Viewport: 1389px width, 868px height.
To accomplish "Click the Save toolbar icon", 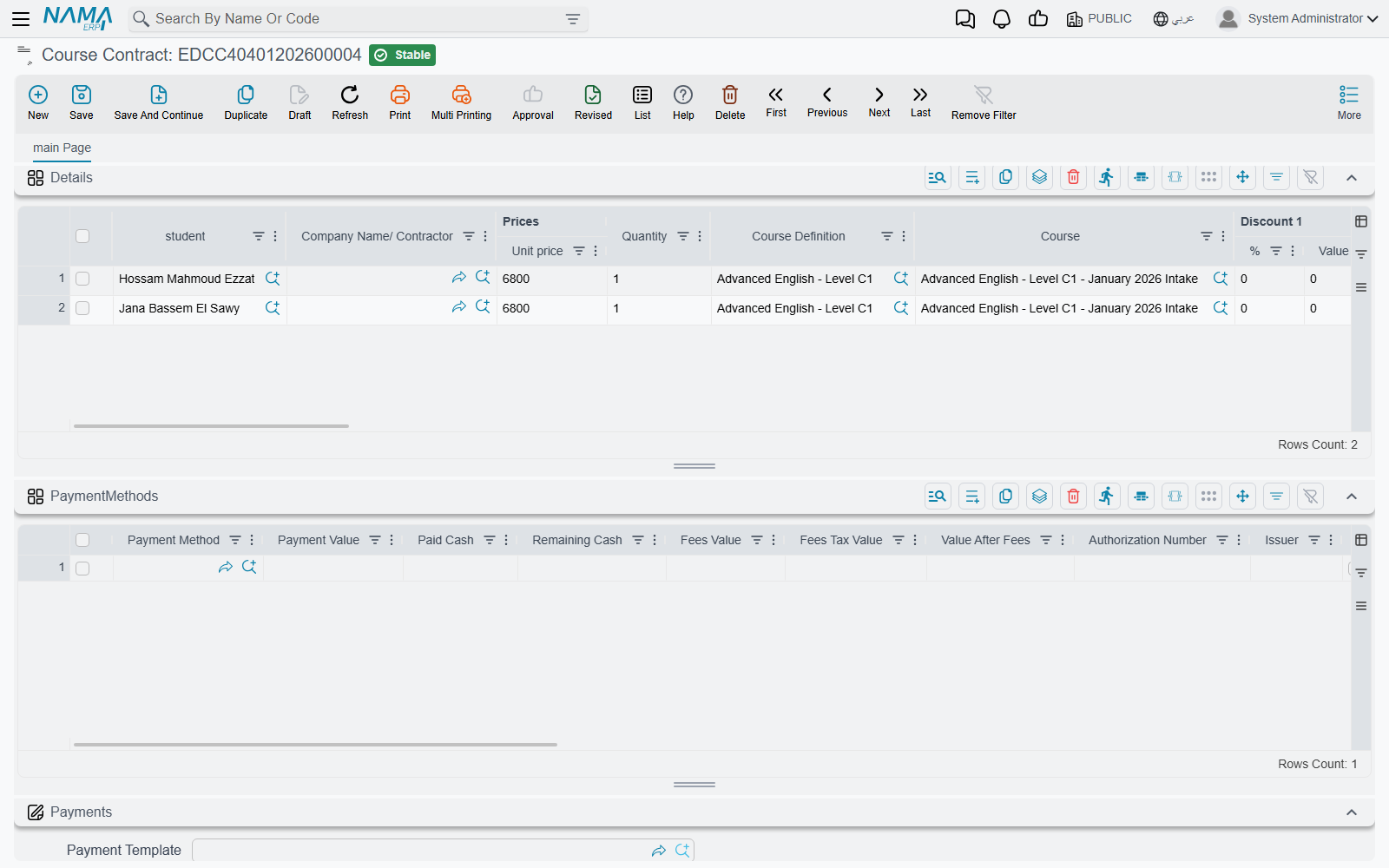I will [x=82, y=95].
